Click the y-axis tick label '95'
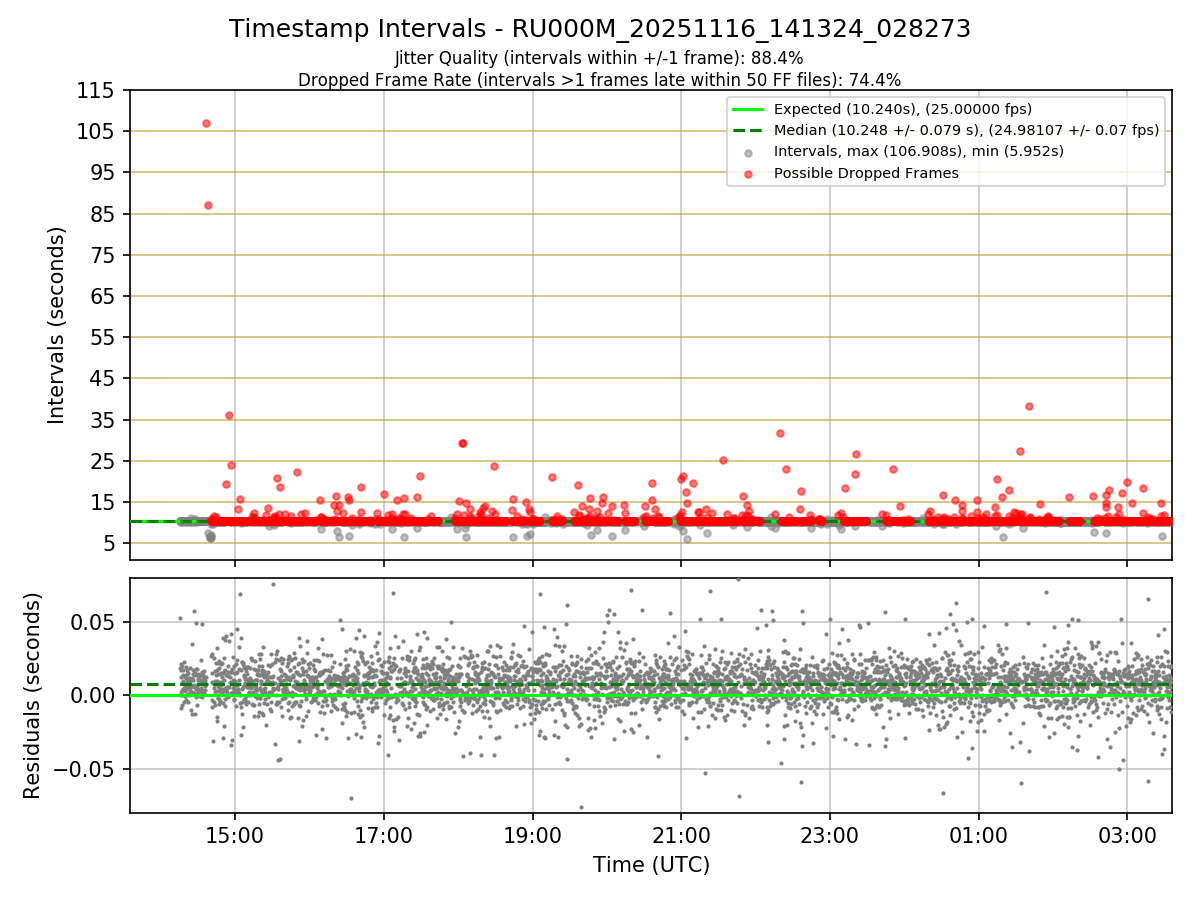Screen dimensions: 1200x900 [x=102, y=173]
